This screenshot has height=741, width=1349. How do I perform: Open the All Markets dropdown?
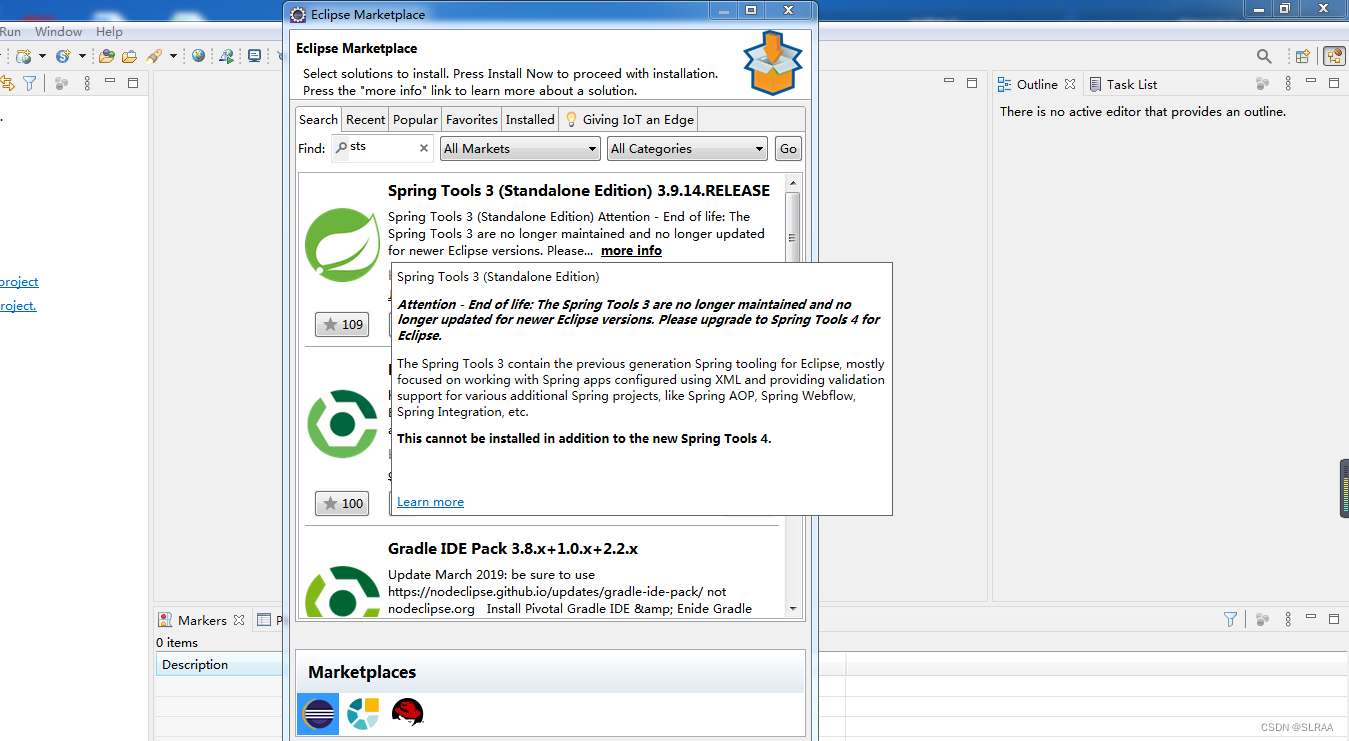520,149
